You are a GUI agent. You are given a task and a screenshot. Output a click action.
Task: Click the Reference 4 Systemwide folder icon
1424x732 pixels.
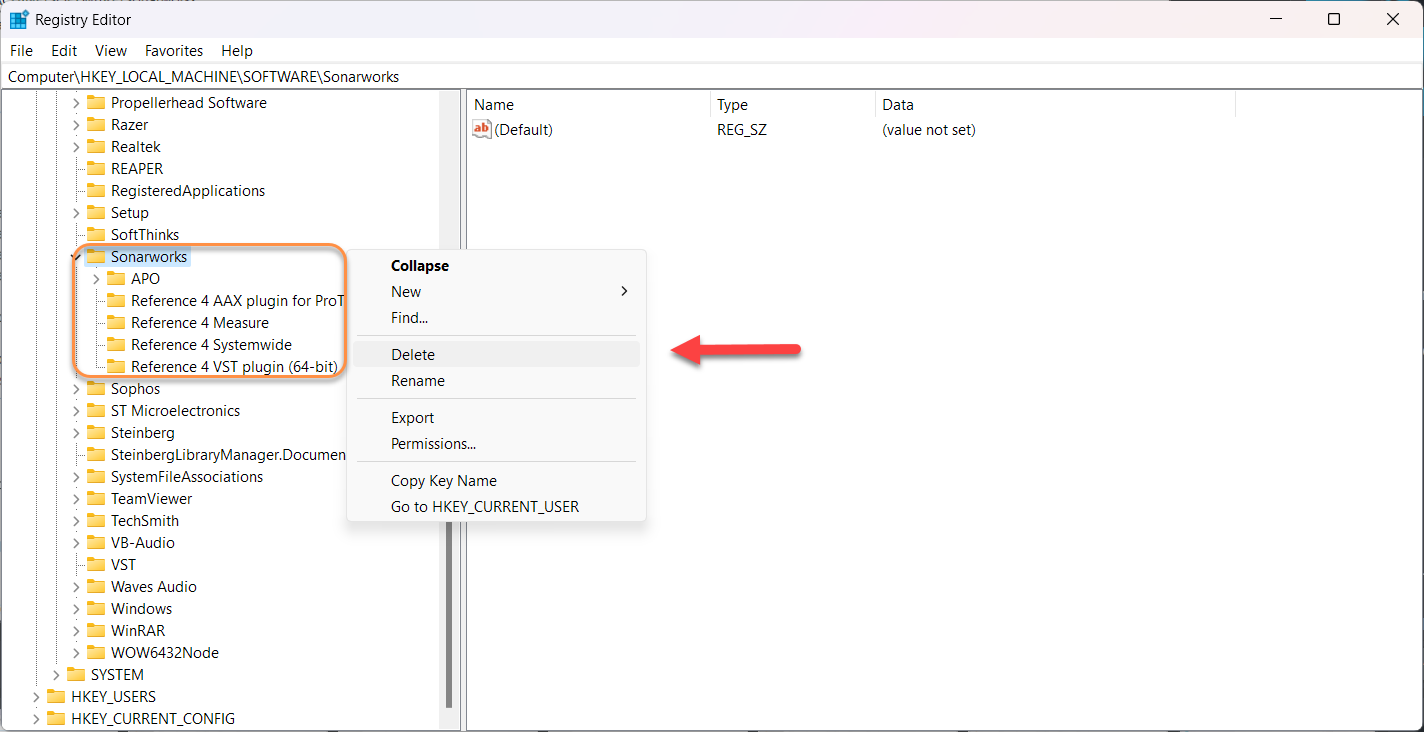(x=116, y=344)
